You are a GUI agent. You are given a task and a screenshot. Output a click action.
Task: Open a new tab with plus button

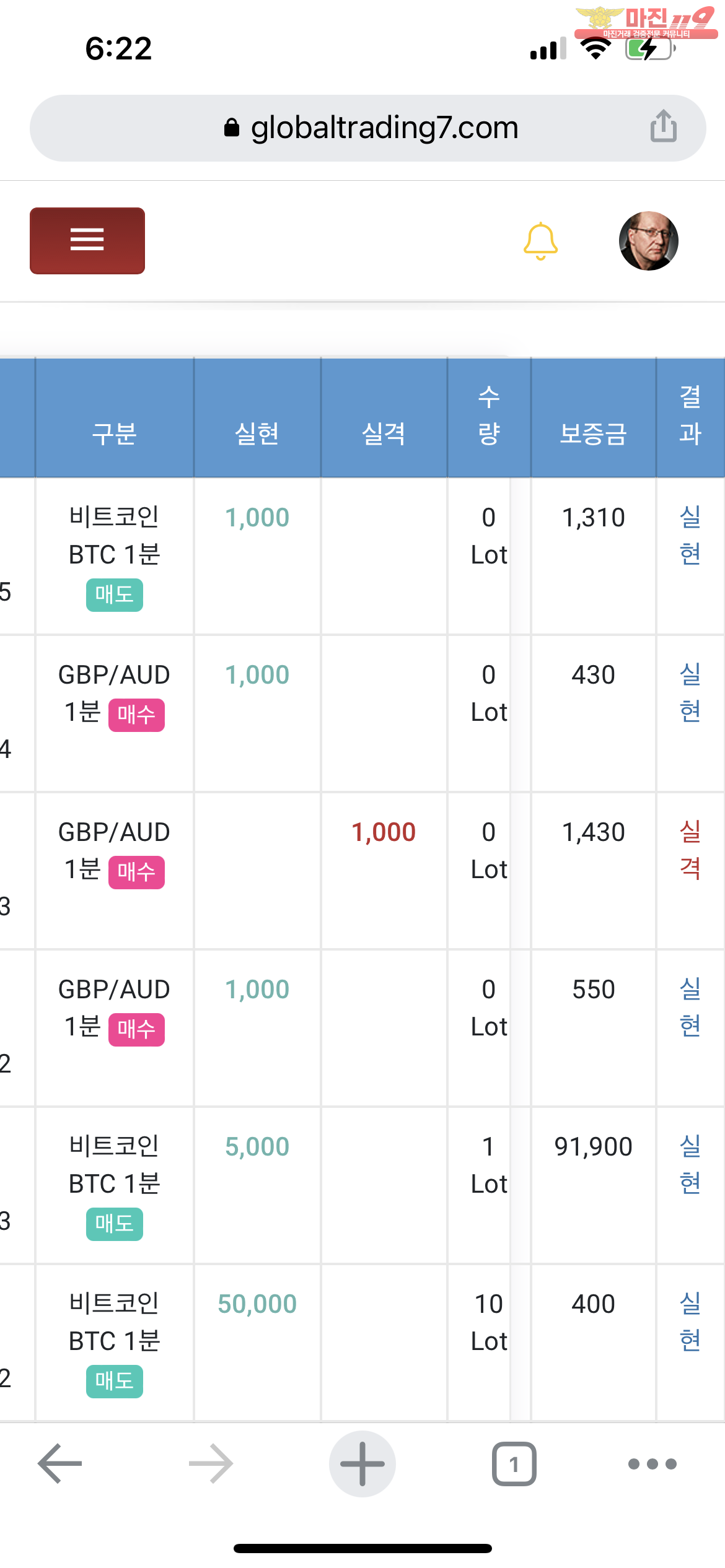362,1463
